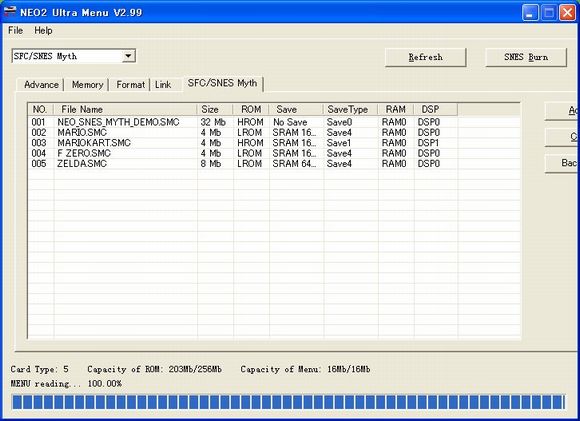
Task: Select the F ZERO.SMC file entry
Action: pyautogui.click(x=84, y=153)
